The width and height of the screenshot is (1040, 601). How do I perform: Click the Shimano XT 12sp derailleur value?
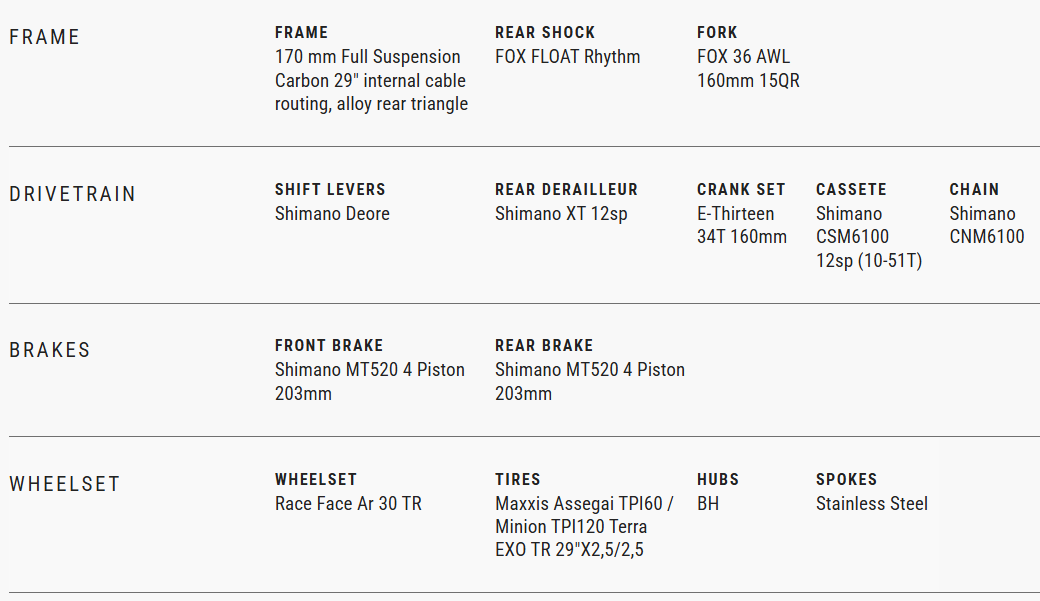(561, 214)
